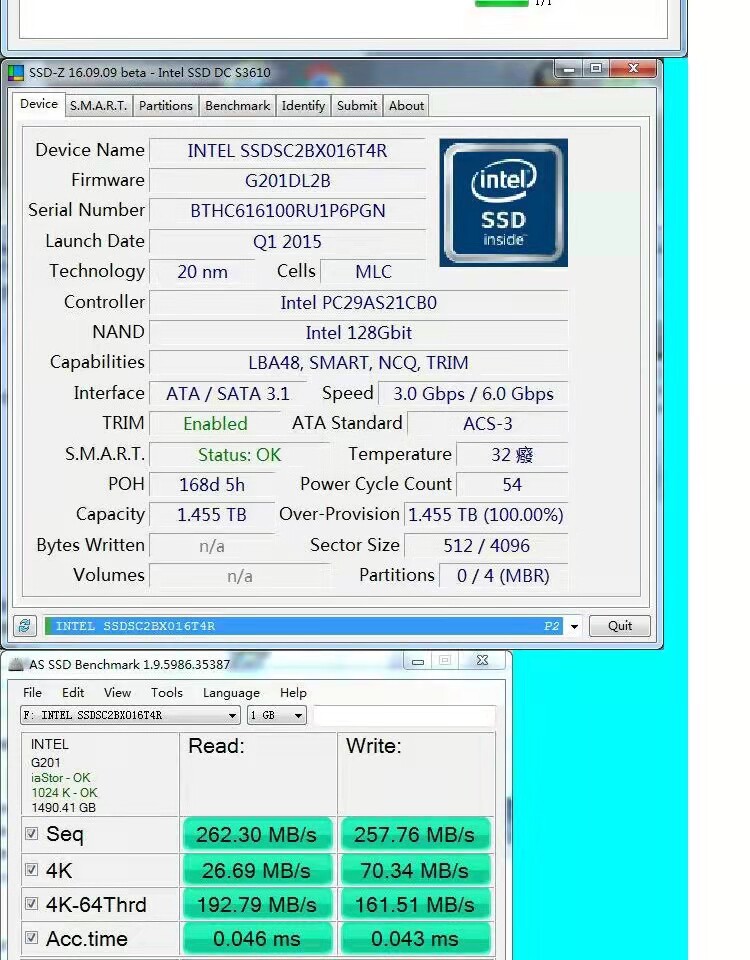The height and width of the screenshot is (960, 750).
Task: Click the 4K-64Thrd write result 161.51 MB/s
Action: [414, 904]
